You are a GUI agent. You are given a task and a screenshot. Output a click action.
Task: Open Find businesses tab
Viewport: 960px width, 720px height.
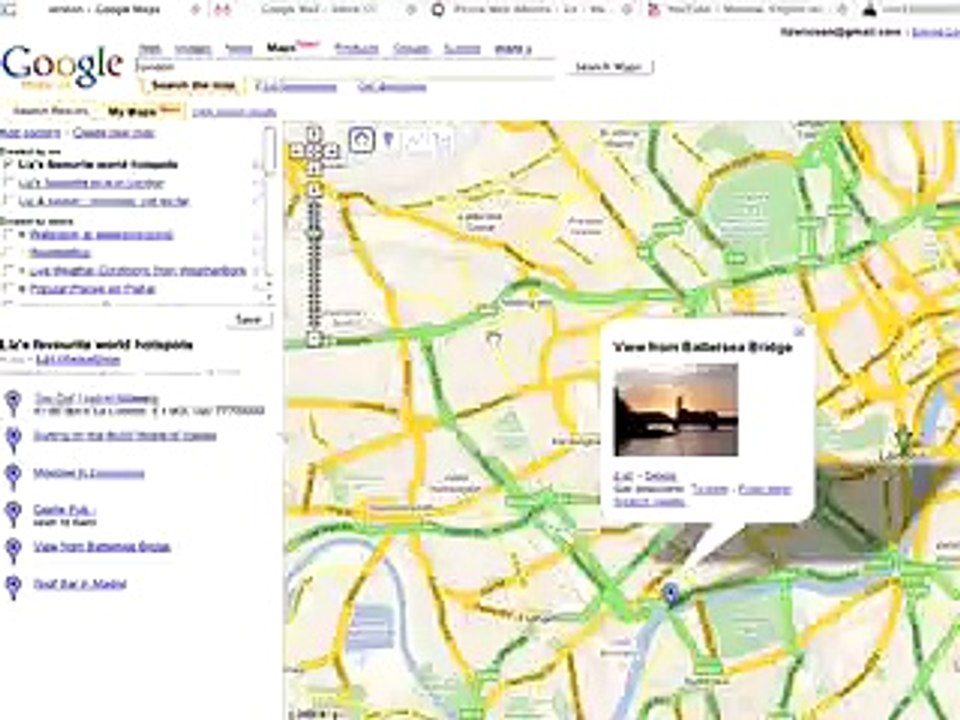click(x=296, y=87)
